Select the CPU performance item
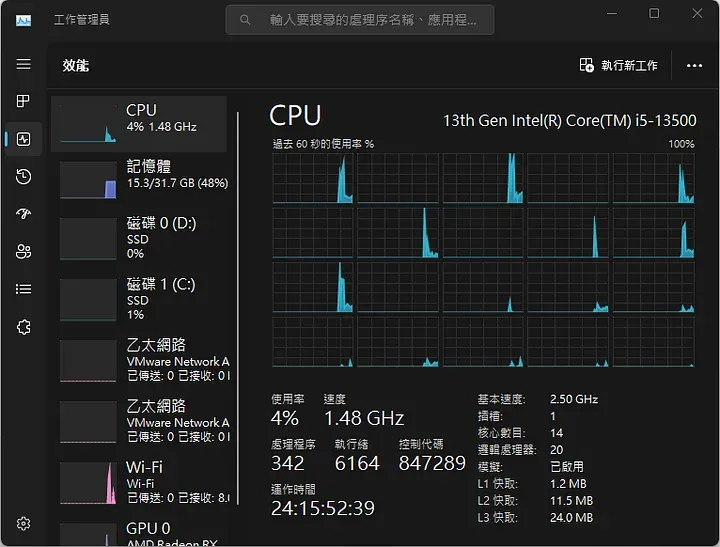 139,124
